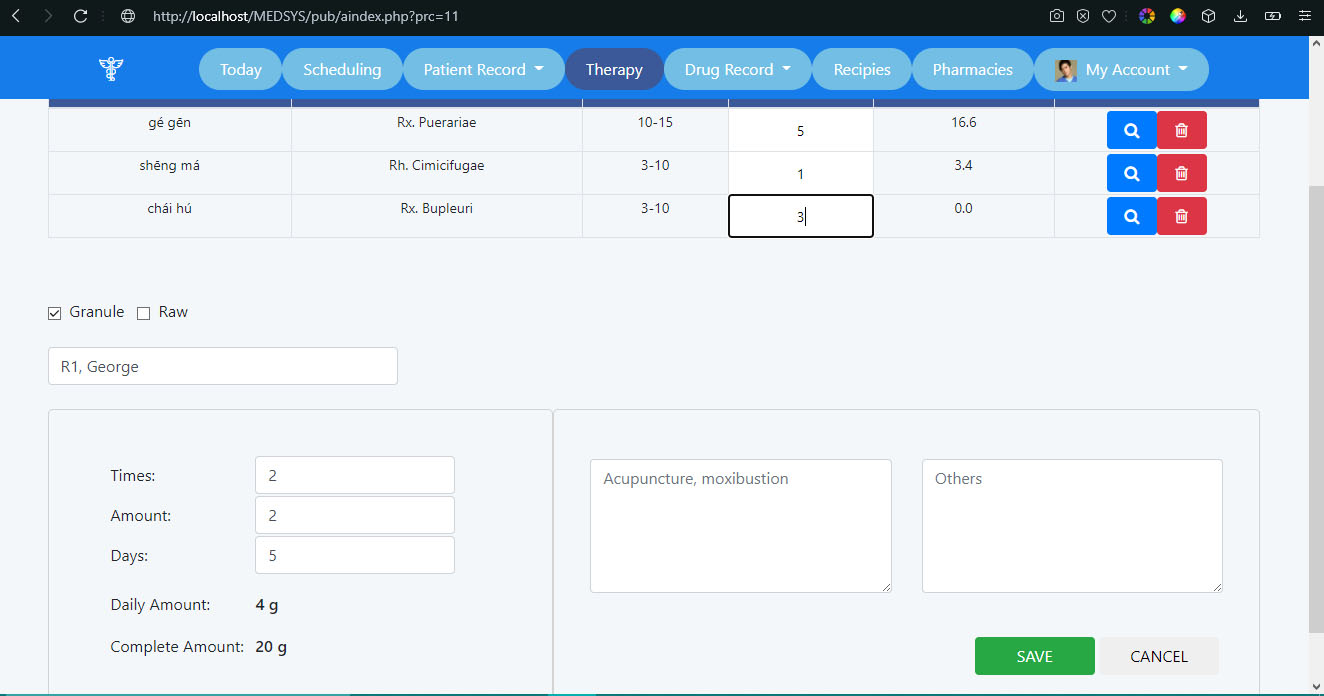Click the camera snapshot icon in browser toolbar
Viewport: 1324px width, 696px height.
point(1057,16)
